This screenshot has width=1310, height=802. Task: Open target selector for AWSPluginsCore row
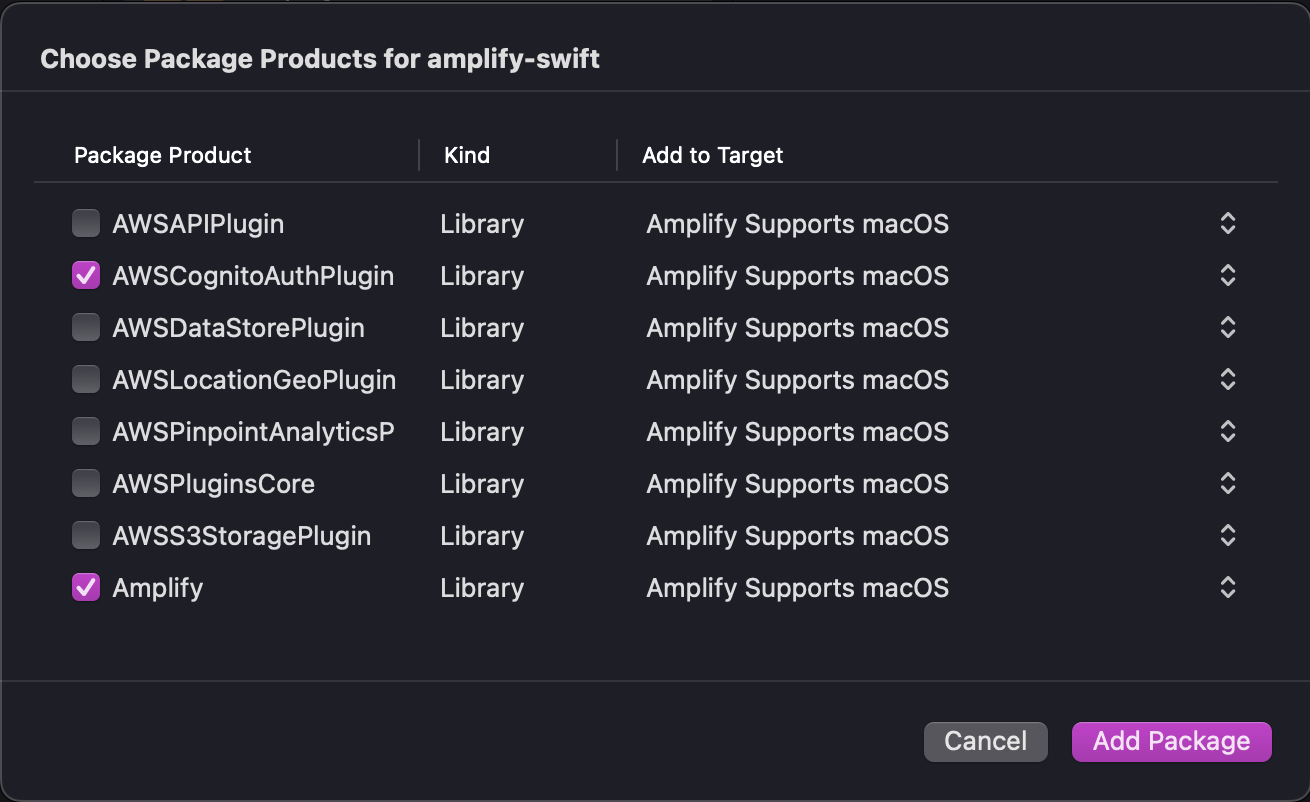pyautogui.click(x=1228, y=484)
